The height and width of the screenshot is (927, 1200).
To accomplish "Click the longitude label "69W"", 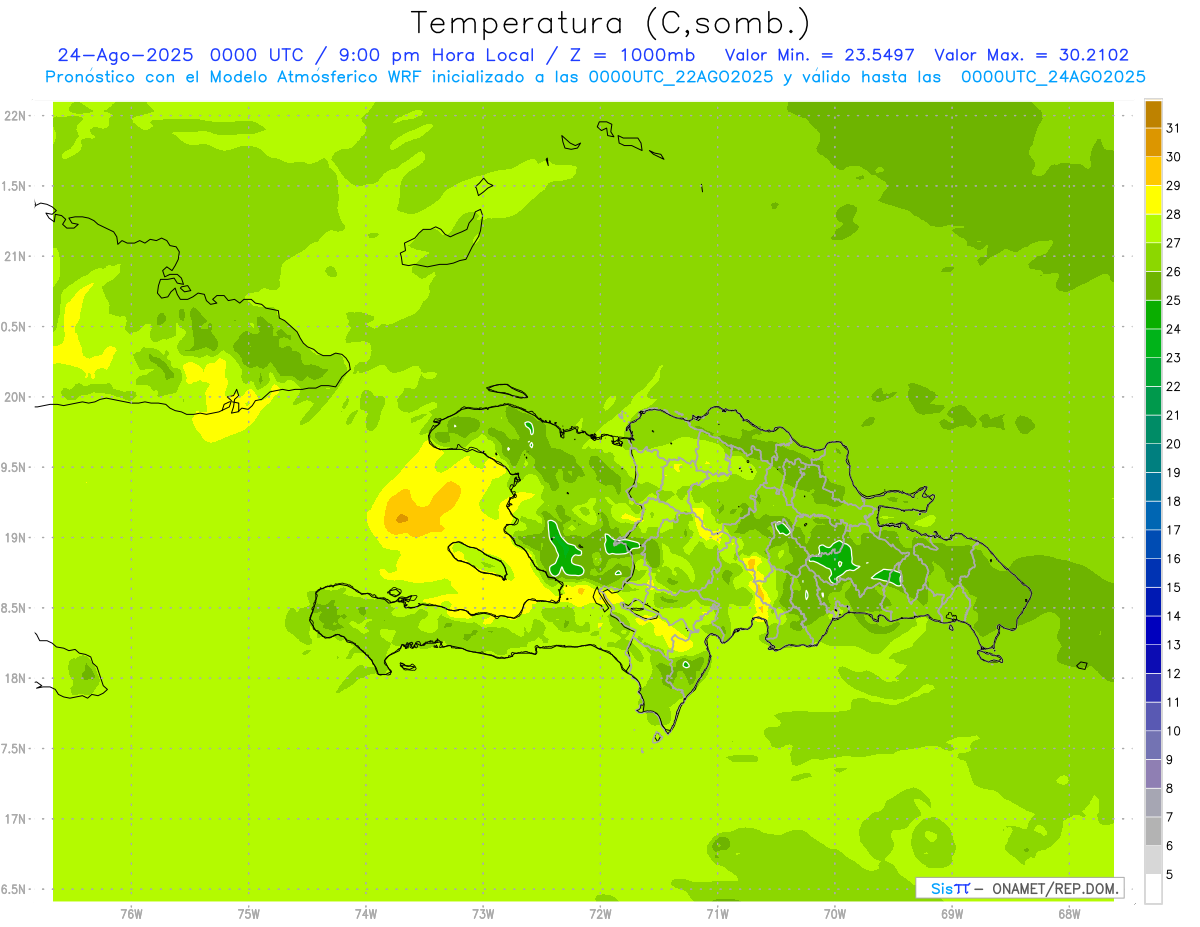I will click(x=952, y=914).
